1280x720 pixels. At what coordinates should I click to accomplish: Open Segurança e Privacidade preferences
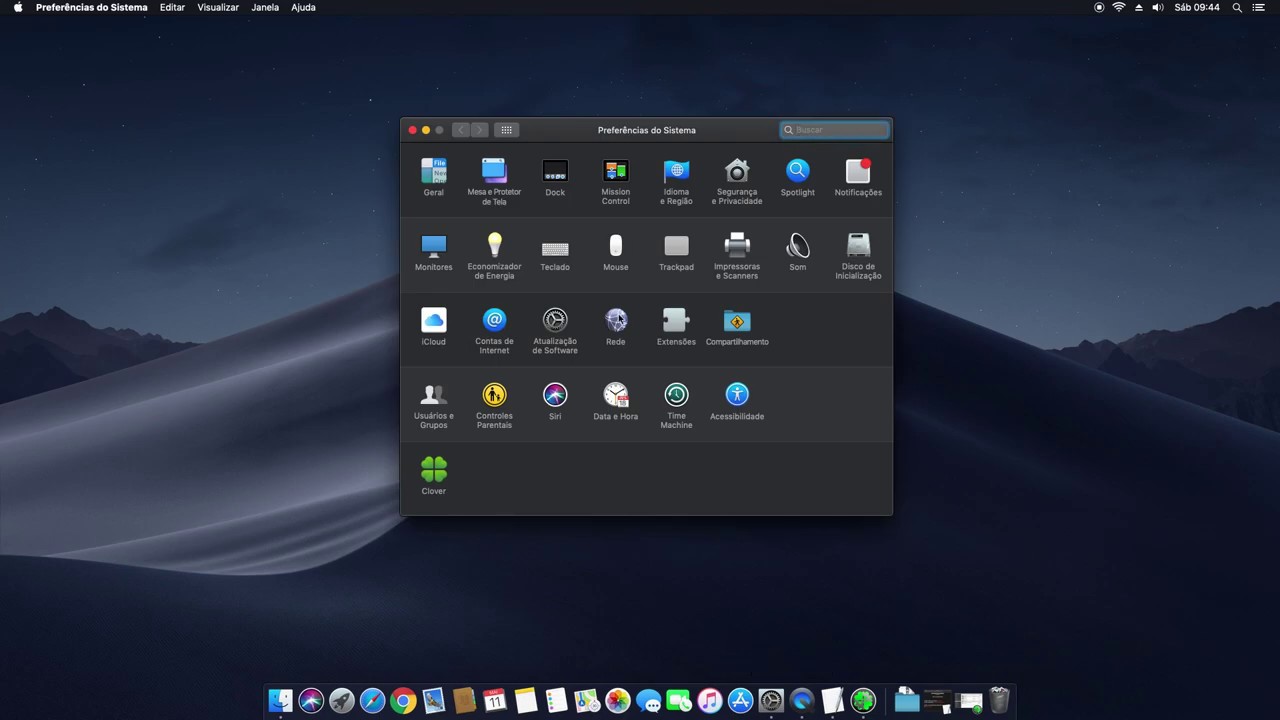tap(737, 181)
